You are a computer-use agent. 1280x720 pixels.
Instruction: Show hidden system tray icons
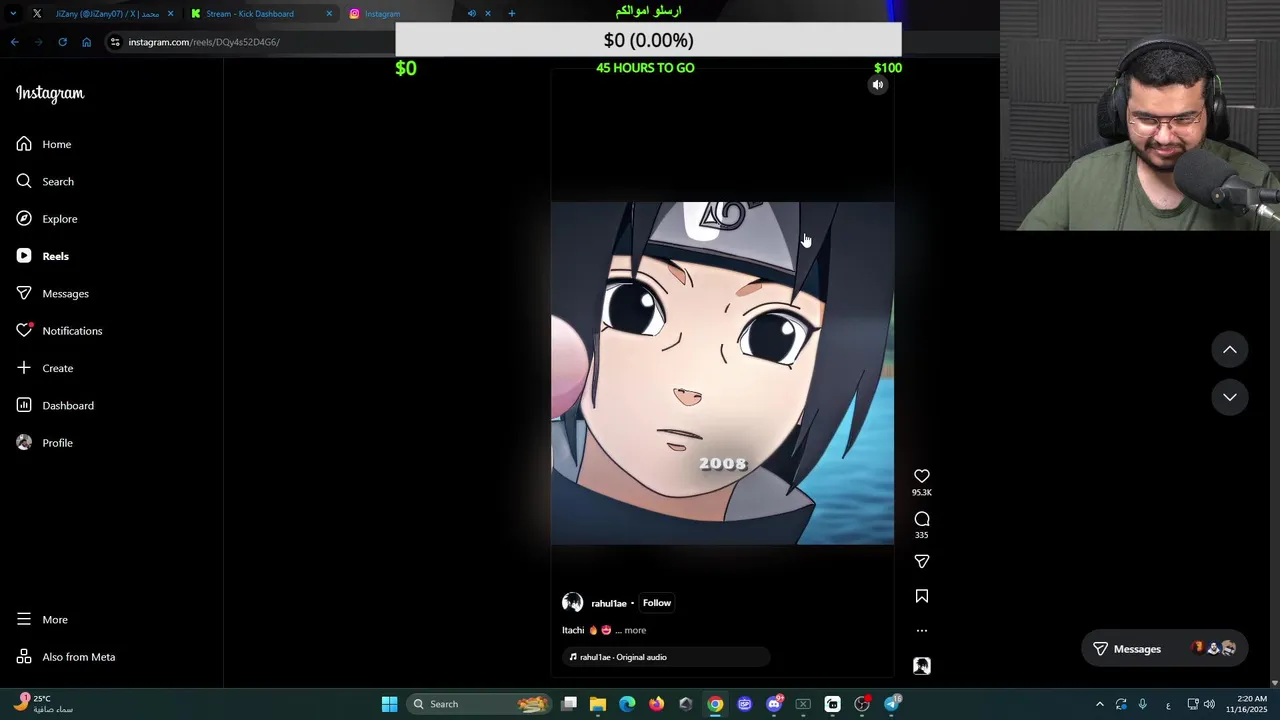click(x=1100, y=704)
